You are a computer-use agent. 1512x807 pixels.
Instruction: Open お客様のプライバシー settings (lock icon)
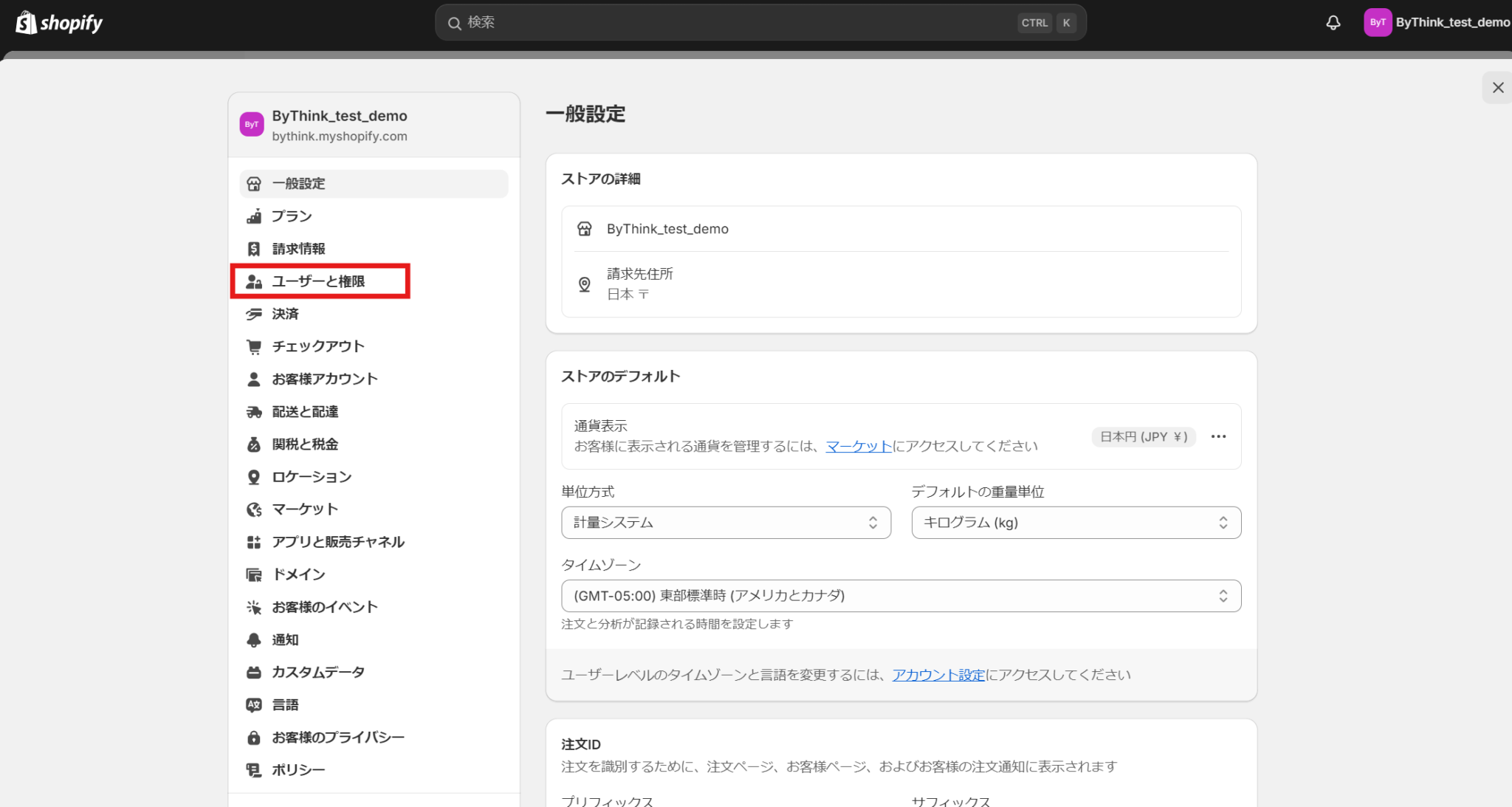pyautogui.click(x=337, y=736)
